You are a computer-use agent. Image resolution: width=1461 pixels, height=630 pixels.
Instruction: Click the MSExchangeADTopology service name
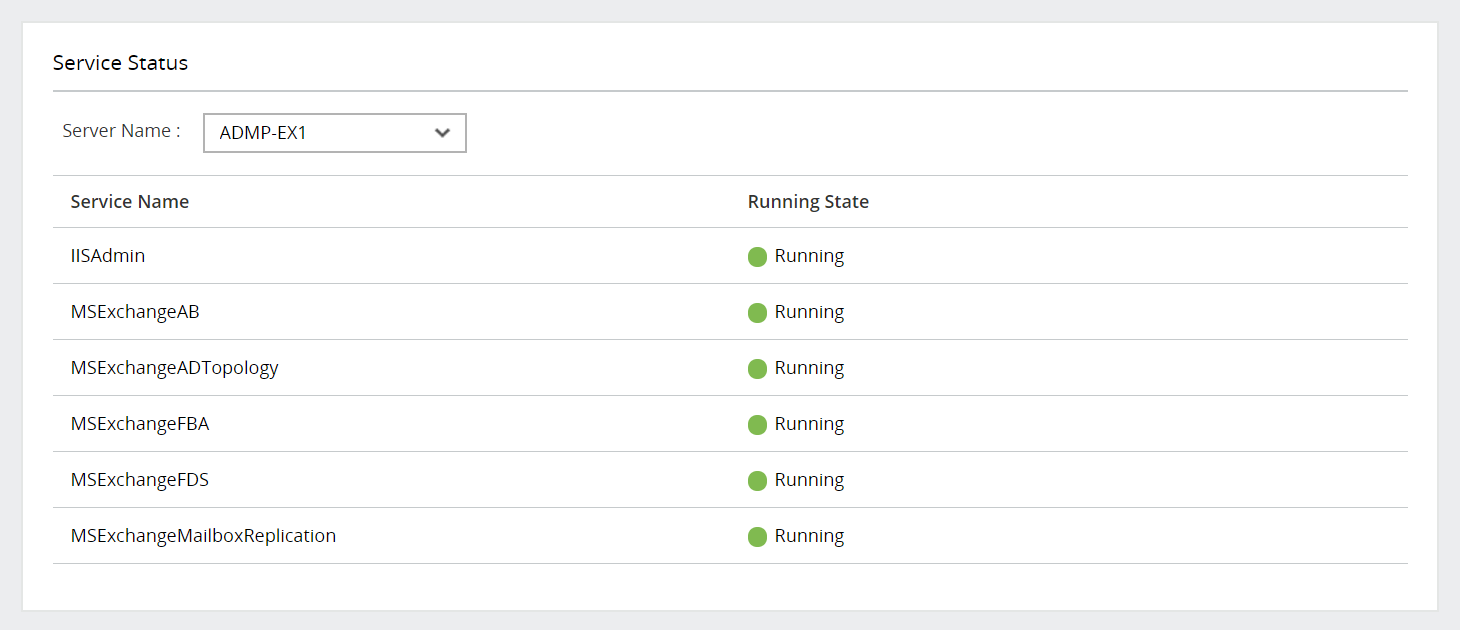pos(174,368)
